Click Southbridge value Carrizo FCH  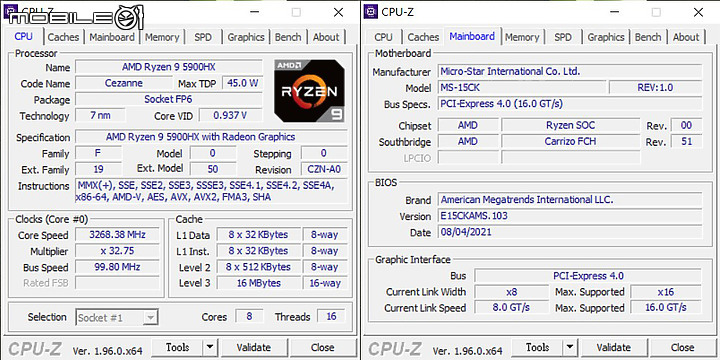pos(571,141)
